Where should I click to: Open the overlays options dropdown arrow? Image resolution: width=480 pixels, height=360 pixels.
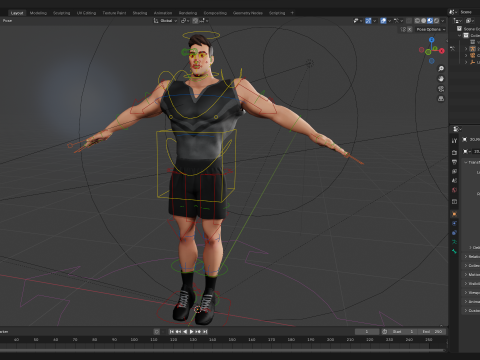click(389, 21)
